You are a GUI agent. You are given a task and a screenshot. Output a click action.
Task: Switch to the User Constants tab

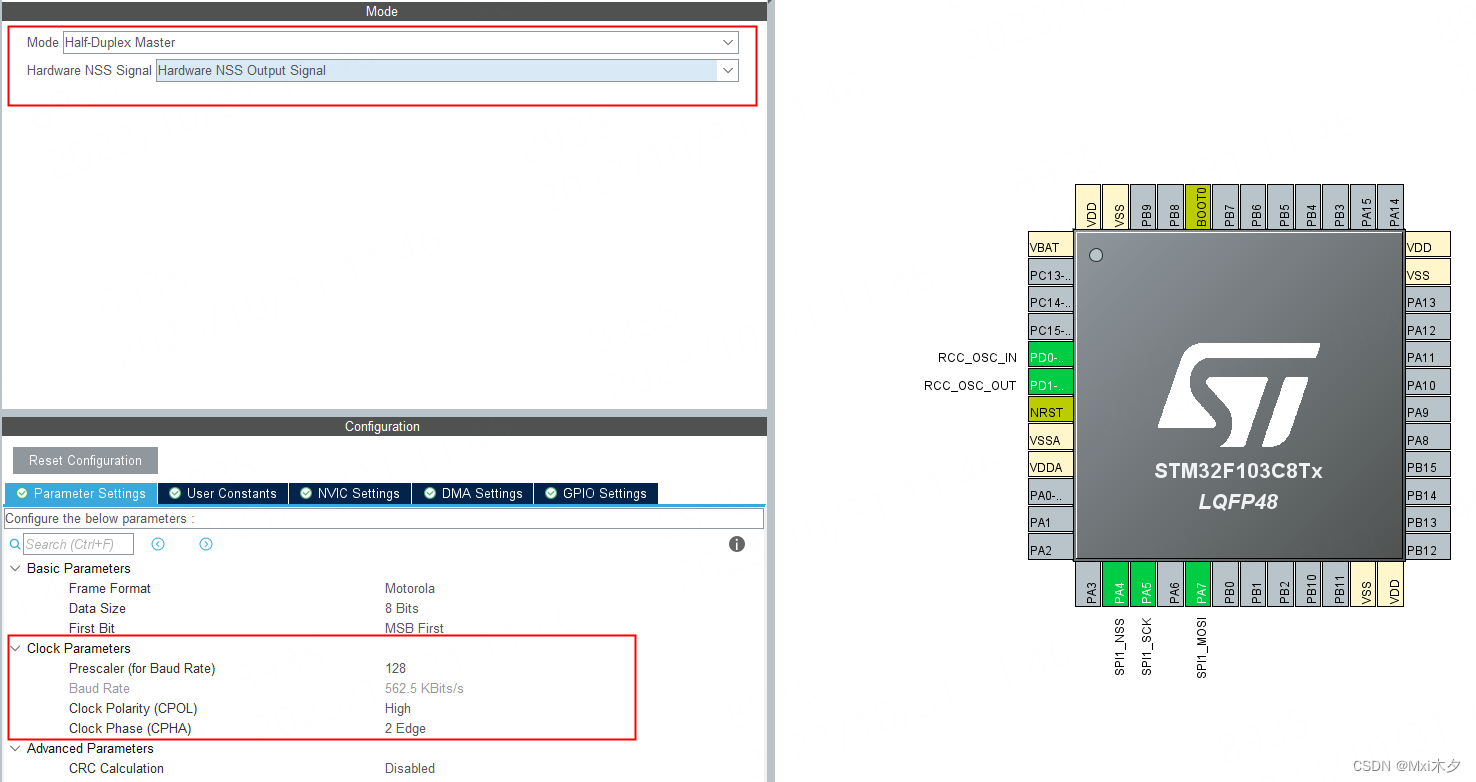[222, 493]
